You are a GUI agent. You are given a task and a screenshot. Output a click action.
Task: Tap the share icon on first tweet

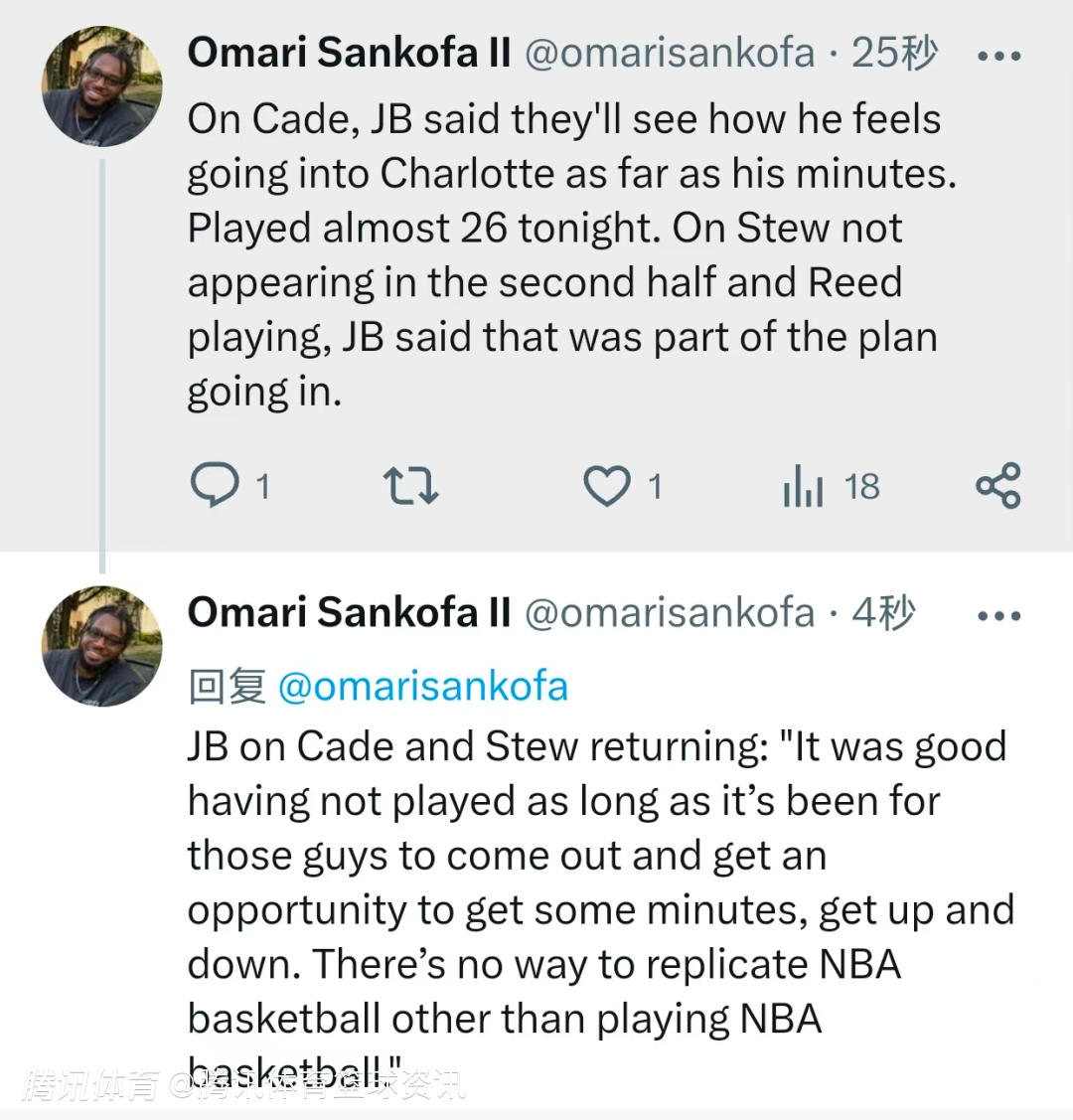click(997, 485)
